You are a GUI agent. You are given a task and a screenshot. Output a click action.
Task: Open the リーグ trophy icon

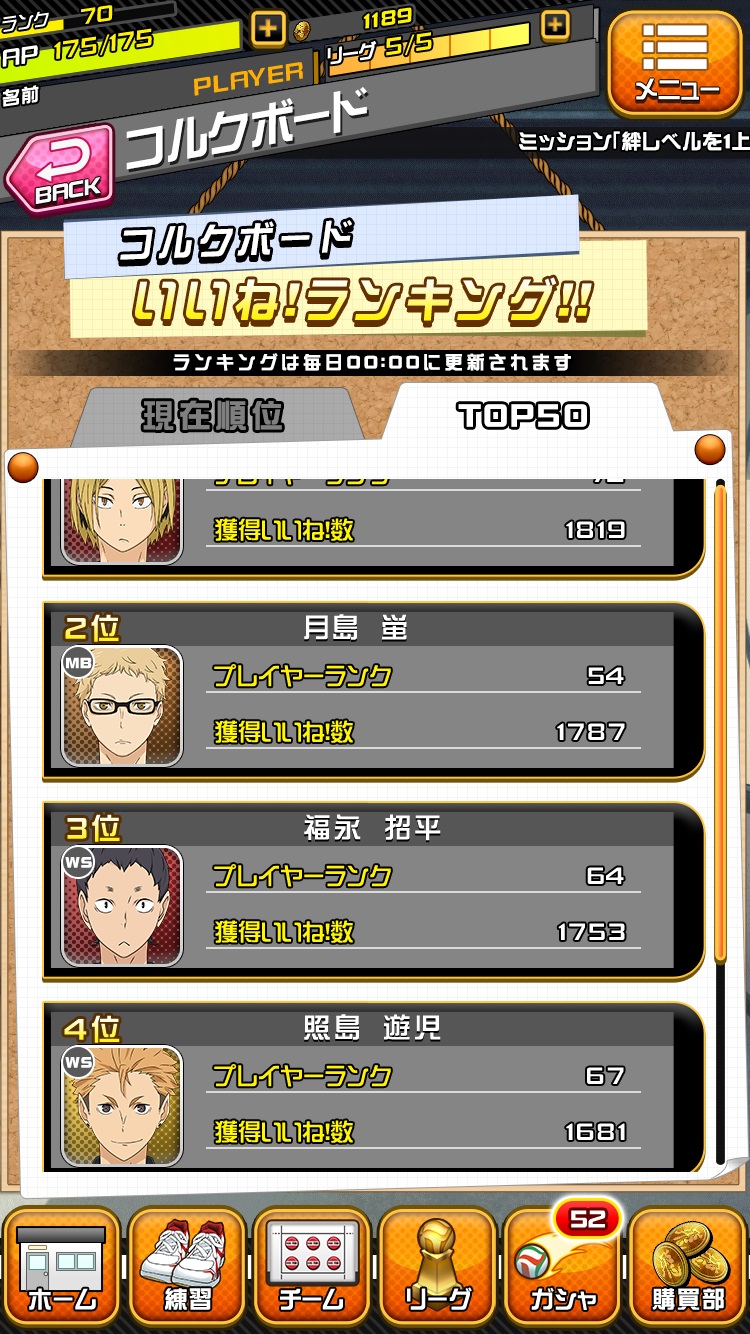pyautogui.click(x=437, y=1267)
